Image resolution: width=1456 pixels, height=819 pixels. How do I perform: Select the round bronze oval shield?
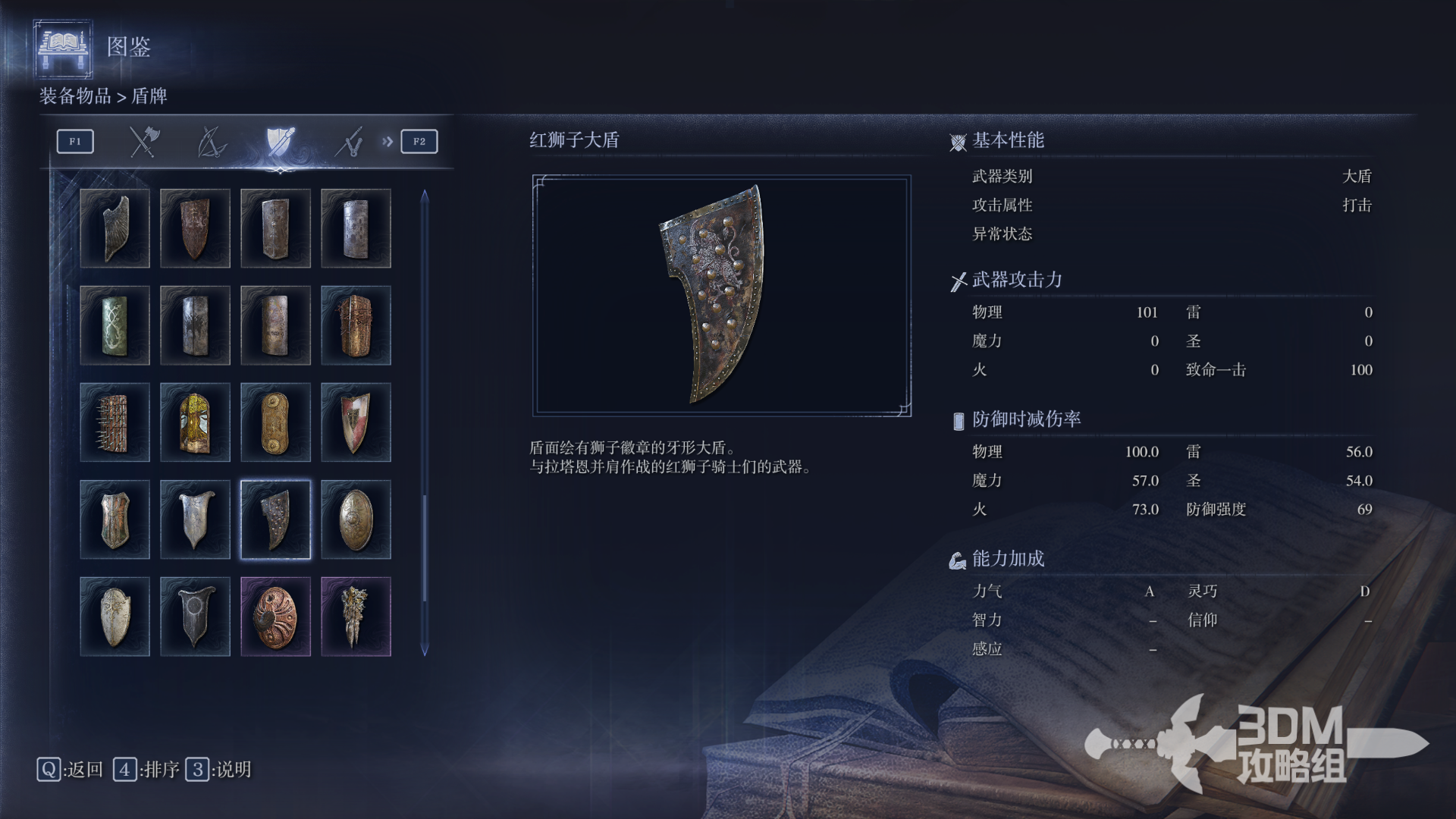[356, 519]
